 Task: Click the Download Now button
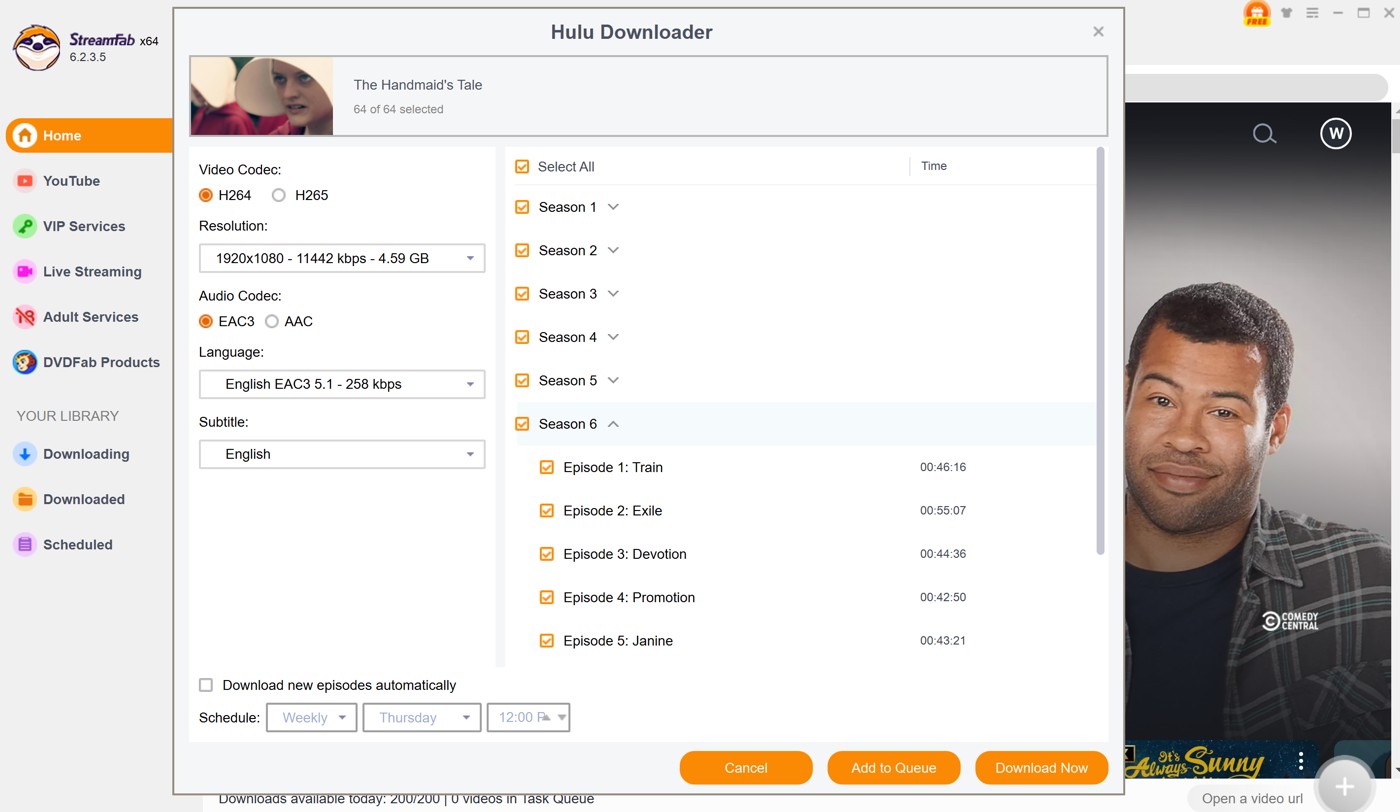point(1041,768)
